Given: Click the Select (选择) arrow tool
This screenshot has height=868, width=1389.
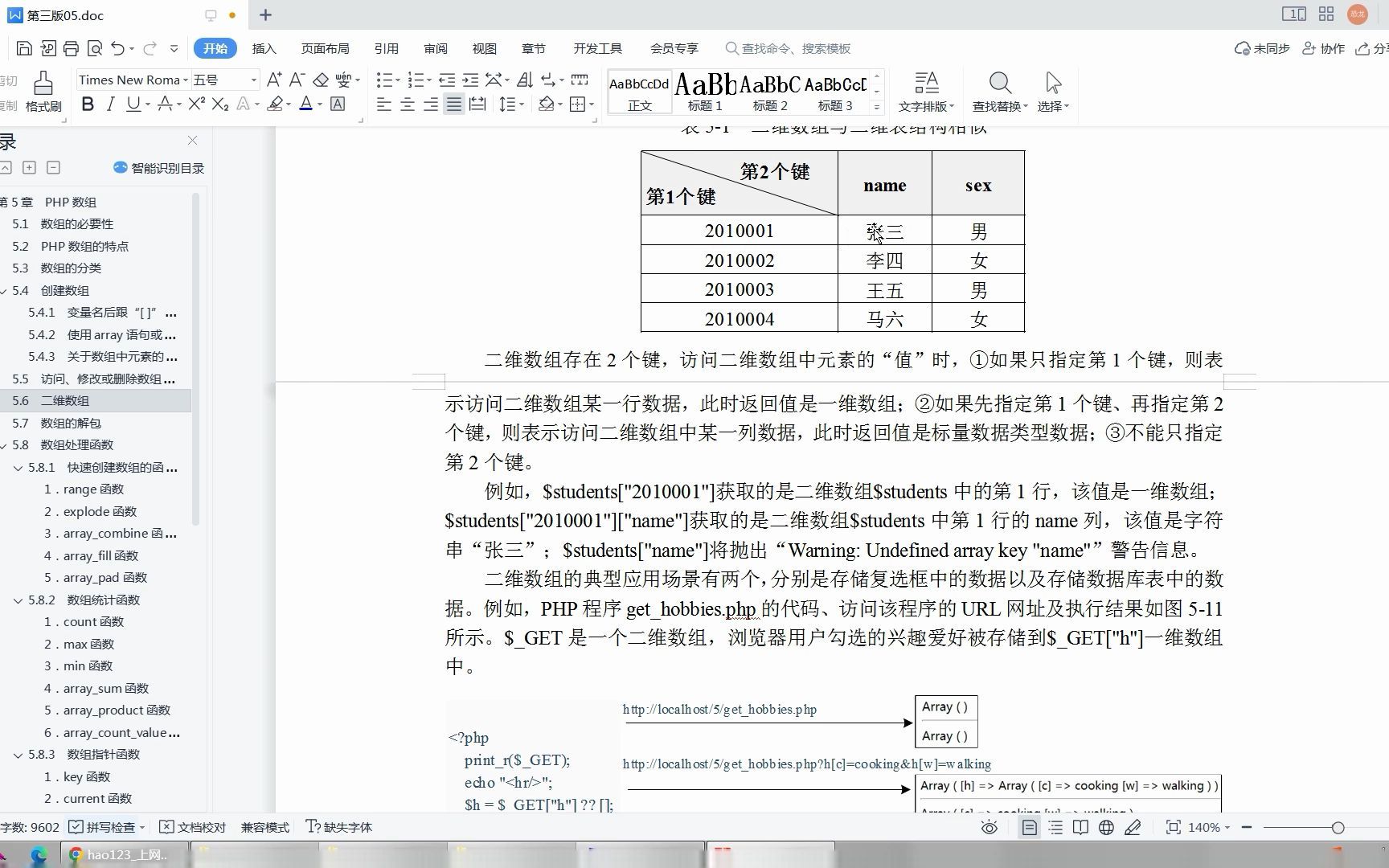Looking at the screenshot, I should pyautogui.click(x=1053, y=92).
